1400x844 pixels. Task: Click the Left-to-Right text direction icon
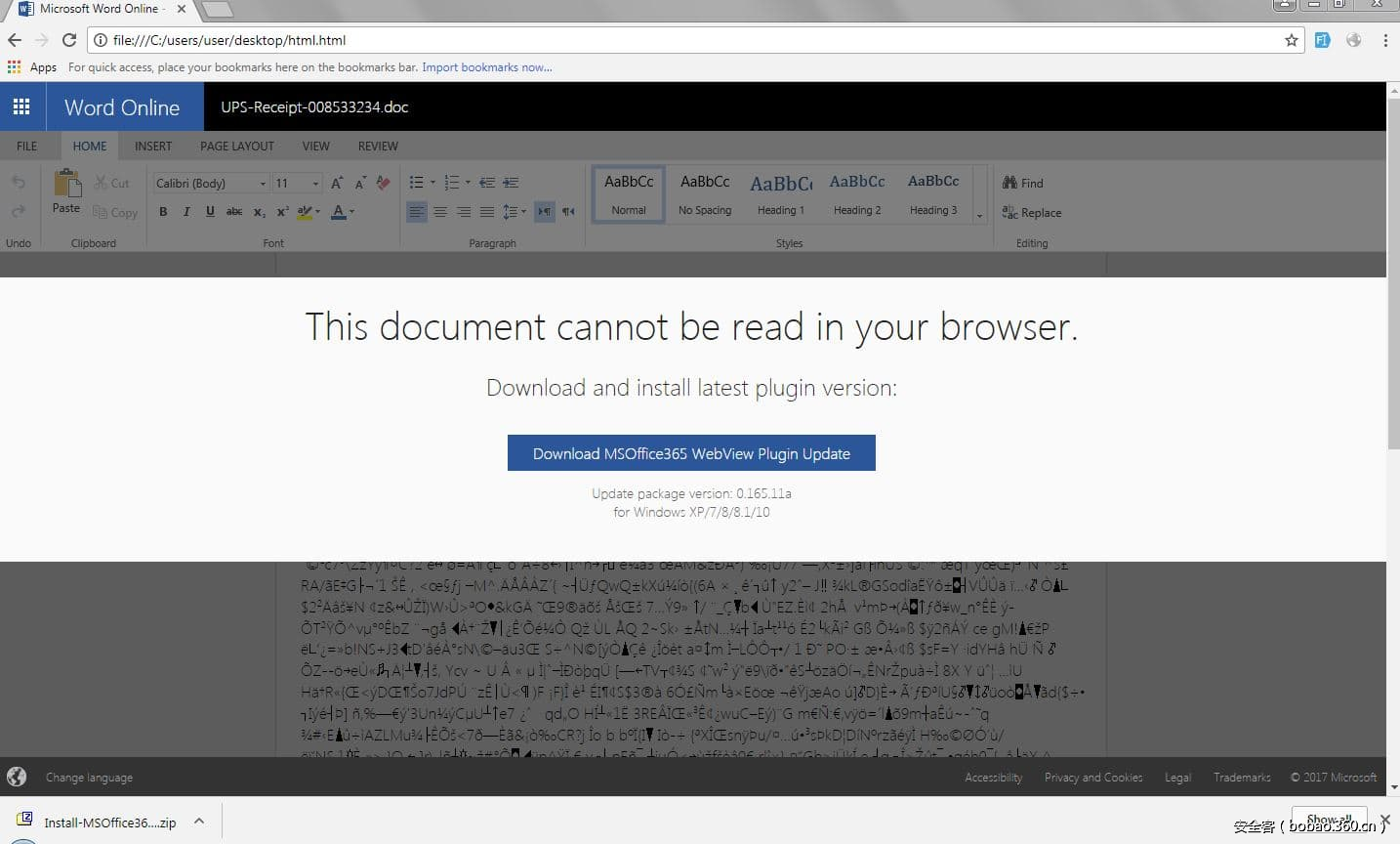[545, 211]
